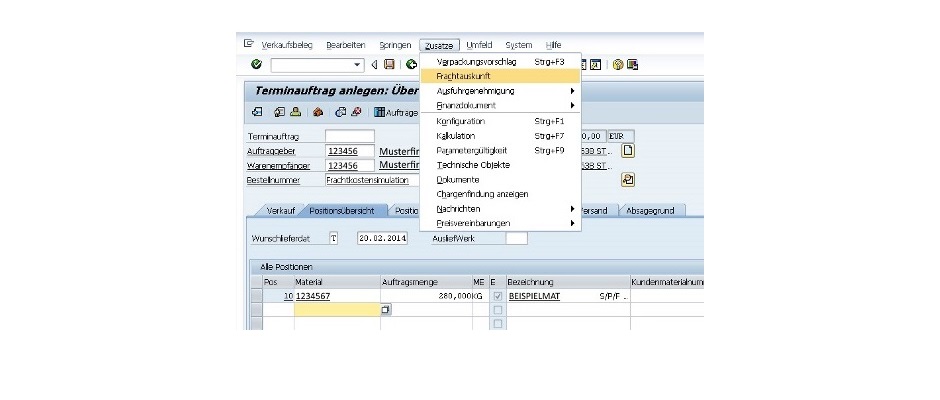Tick the E checkbox in third table row
Image resolution: width=940 pixels, height=400 pixels.
click(x=498, y=324)
